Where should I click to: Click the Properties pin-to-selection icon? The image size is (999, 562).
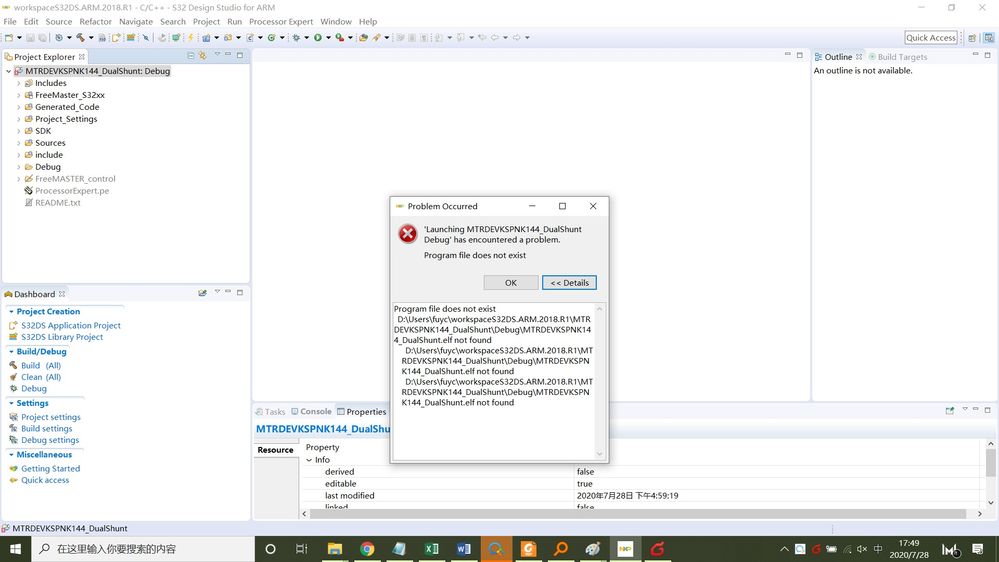[x=949, y=411]
